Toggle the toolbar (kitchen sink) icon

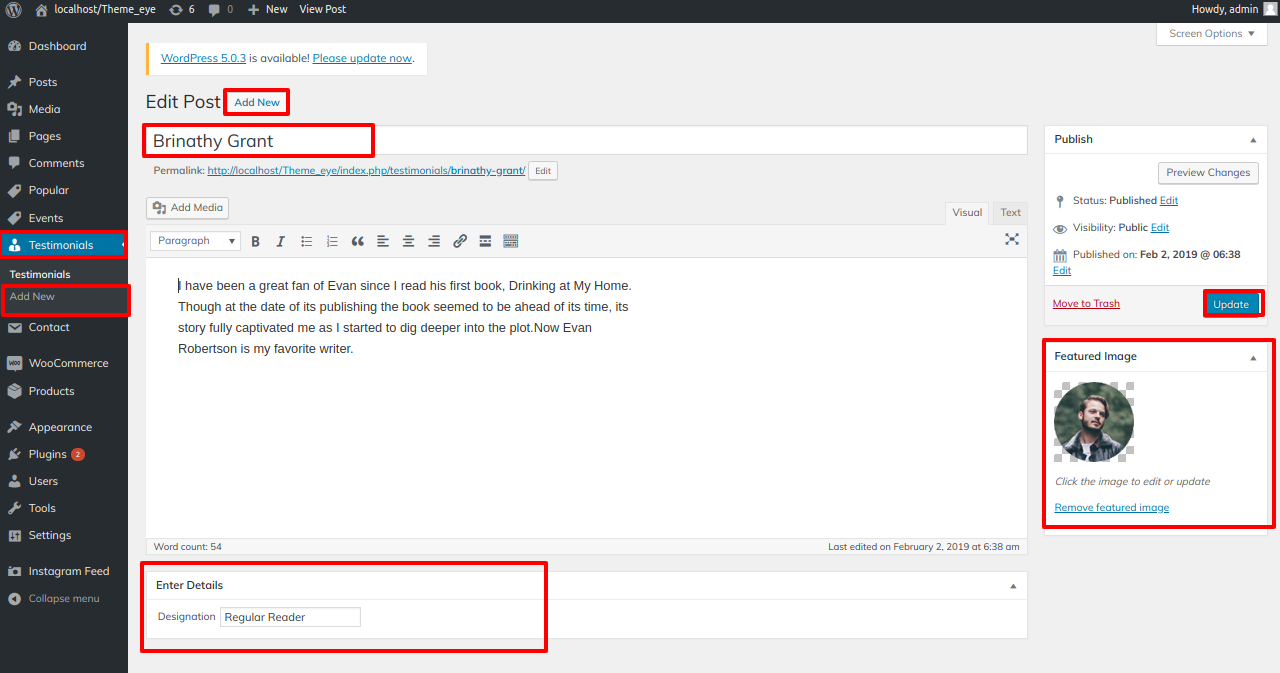click(511, 241)
